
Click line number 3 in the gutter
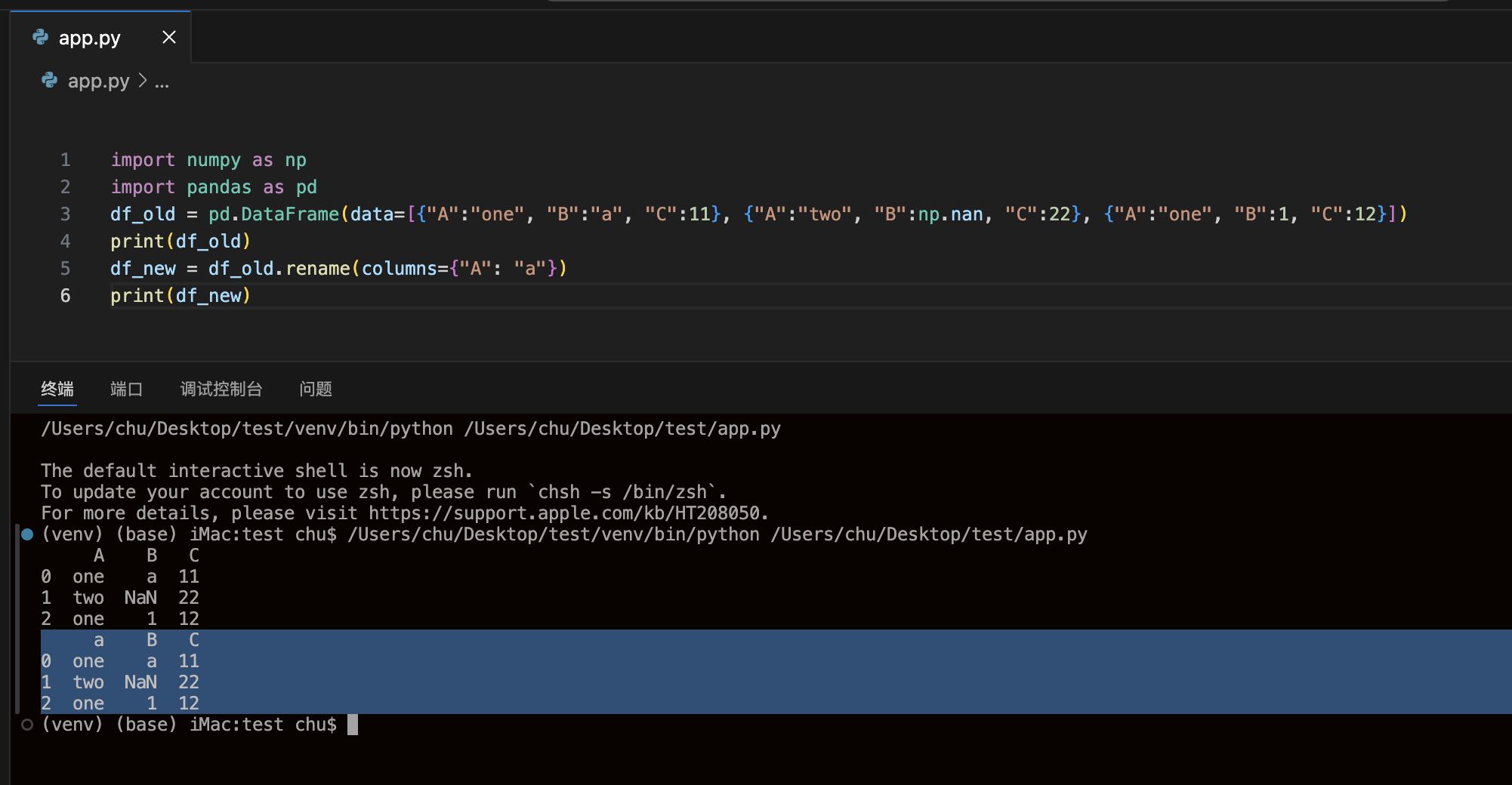66,214
